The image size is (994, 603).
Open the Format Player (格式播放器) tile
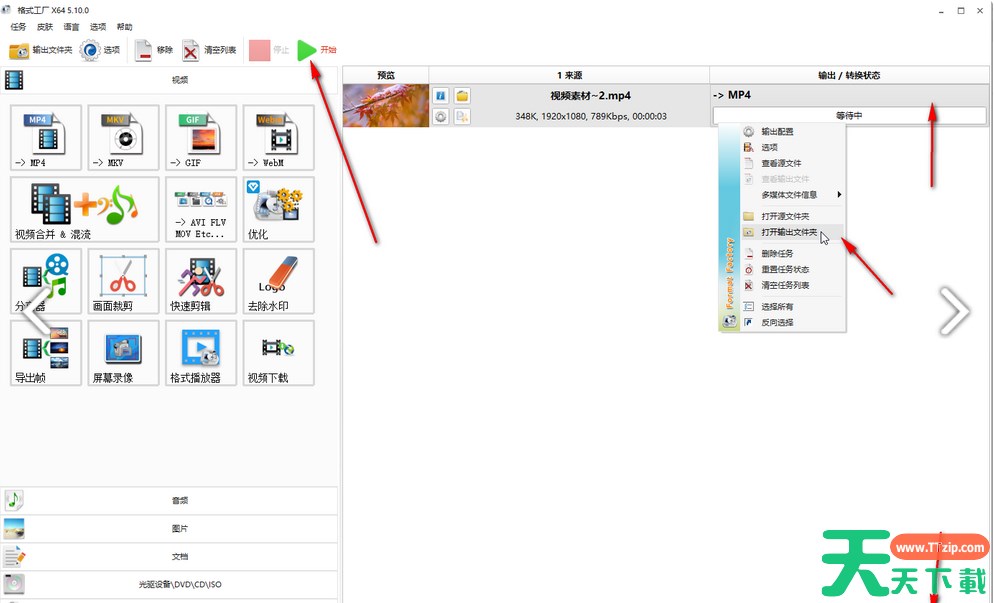pyautogui.click(x=201, y=353)
